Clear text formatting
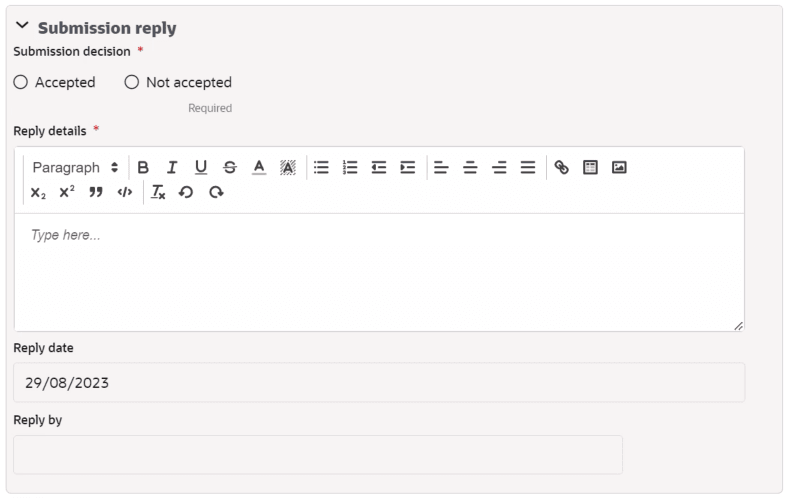Screen dimensions: 786x498 click(158, 192)
